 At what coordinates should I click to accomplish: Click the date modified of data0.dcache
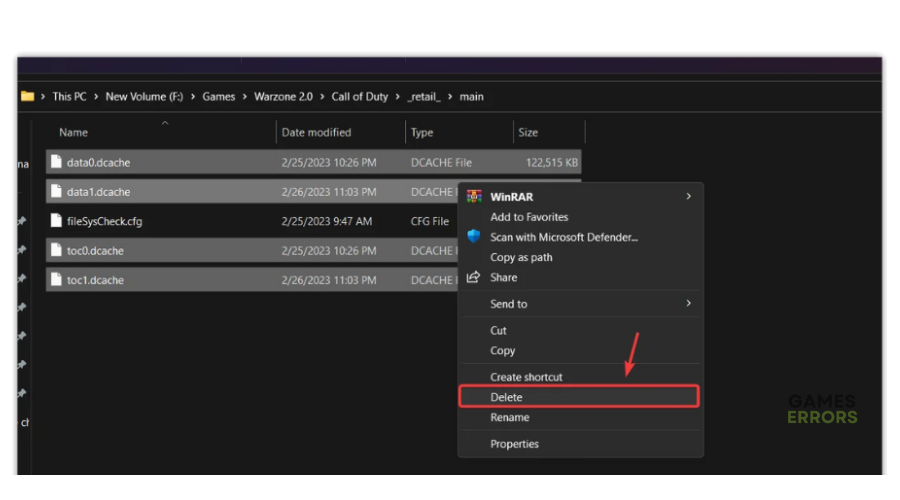click(329, 162)
